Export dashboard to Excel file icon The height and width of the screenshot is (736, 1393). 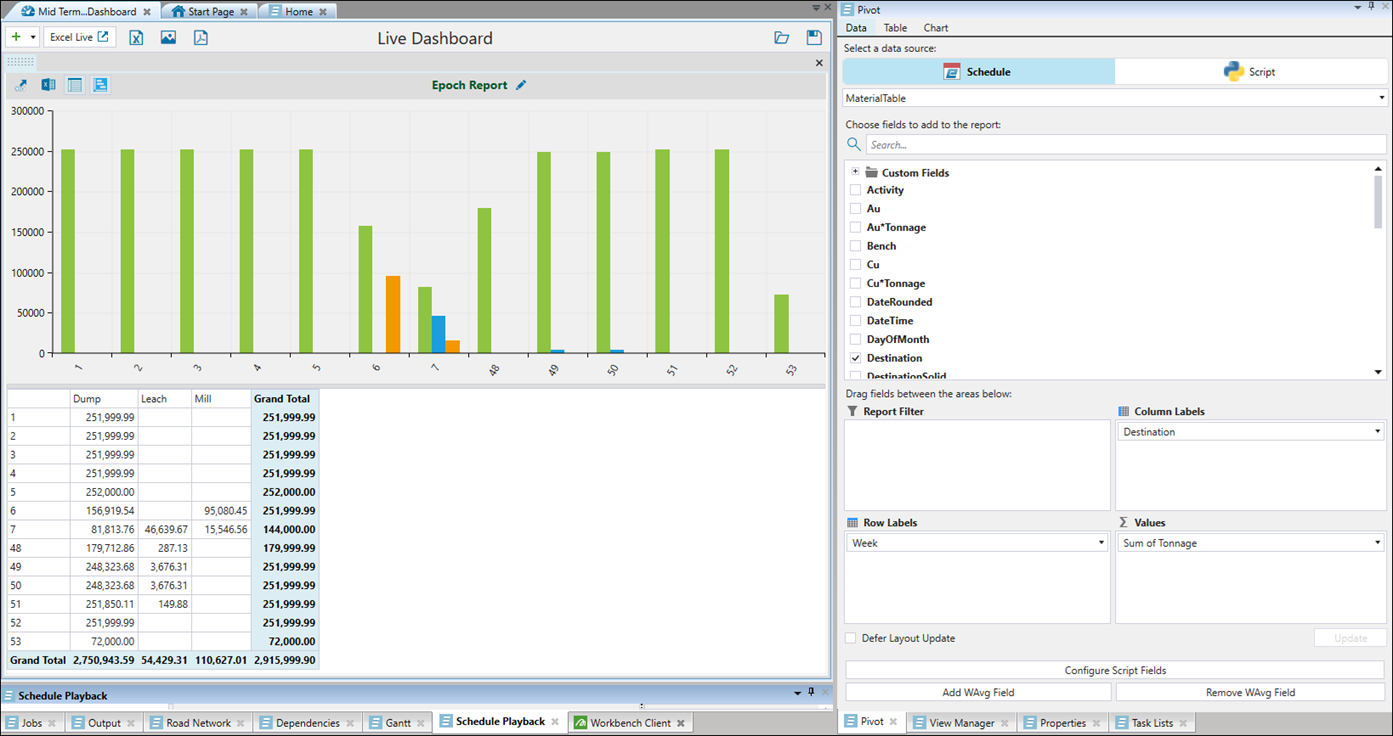coord(136,38)
